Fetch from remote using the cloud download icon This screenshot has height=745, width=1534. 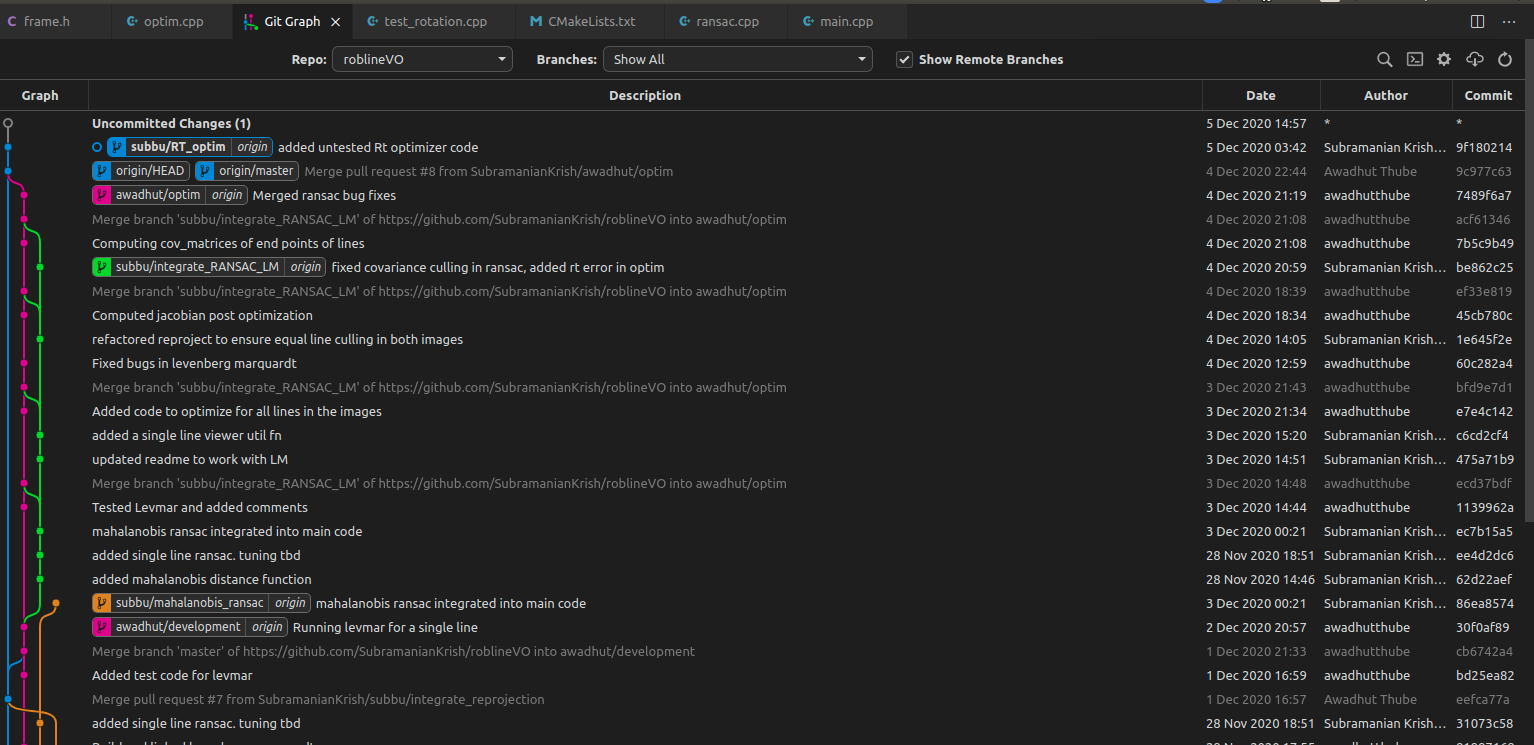pos(1474,59)
